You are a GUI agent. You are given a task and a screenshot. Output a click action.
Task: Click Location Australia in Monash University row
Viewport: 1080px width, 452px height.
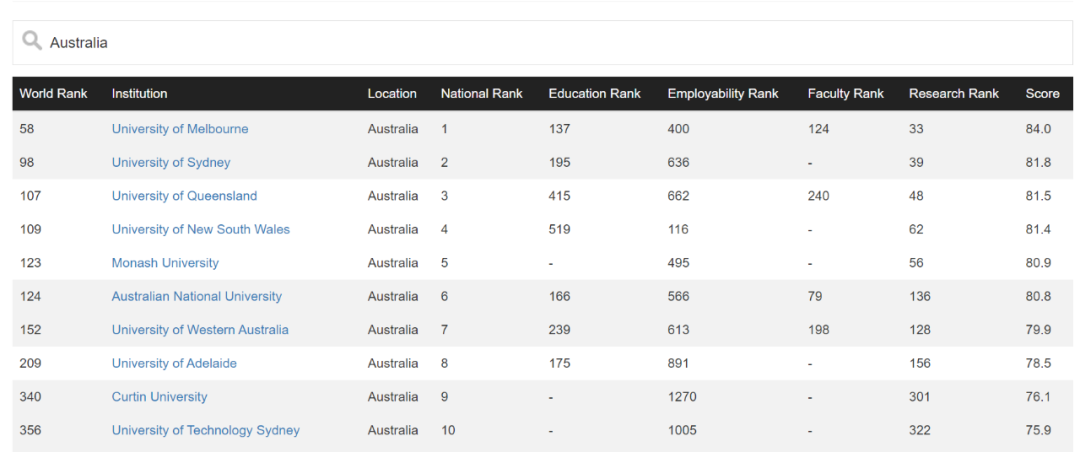pyautogui.click(x=393, y=263)
